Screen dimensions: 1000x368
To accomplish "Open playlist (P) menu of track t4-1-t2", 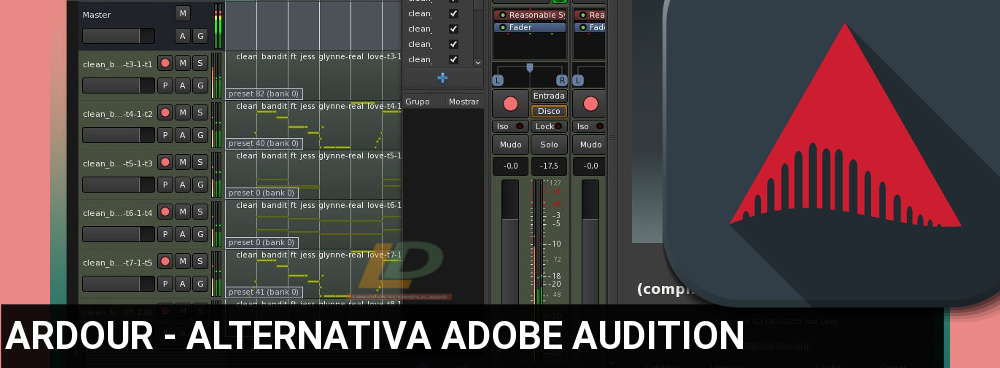I will pos(165,135).
